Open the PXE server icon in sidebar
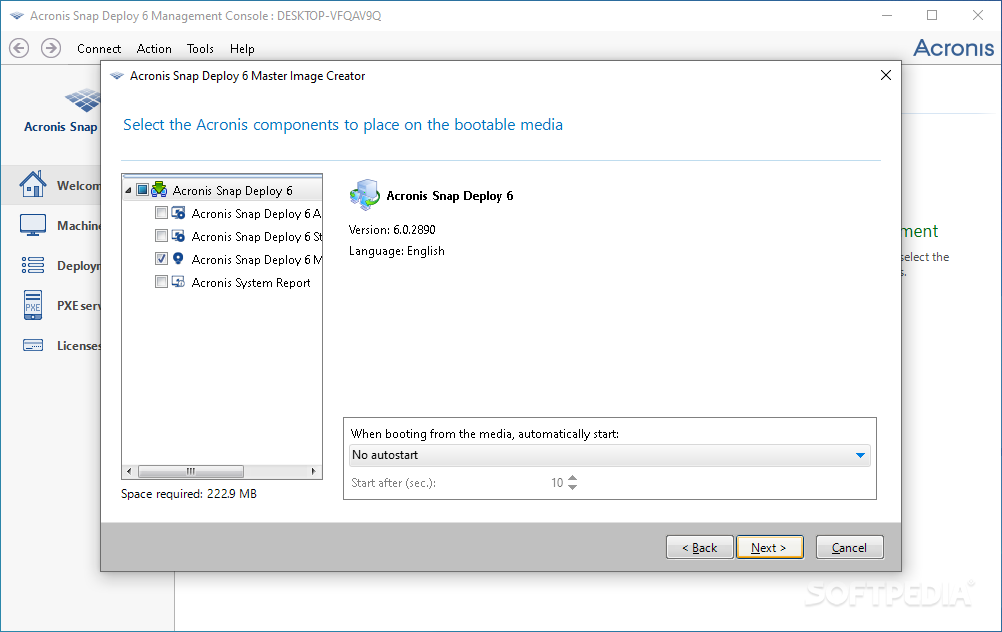The width and height of the screenshot is (1002, 632). pyautogui.click(x=33, y=305)
